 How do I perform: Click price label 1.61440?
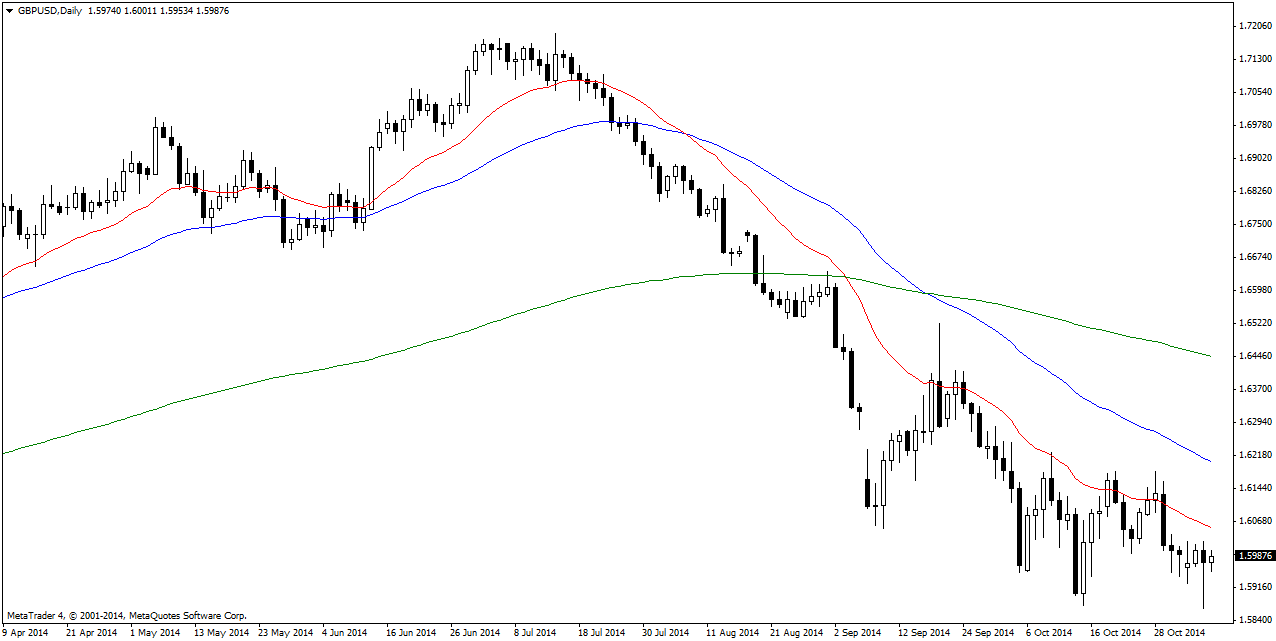[x=1255, y=487]
